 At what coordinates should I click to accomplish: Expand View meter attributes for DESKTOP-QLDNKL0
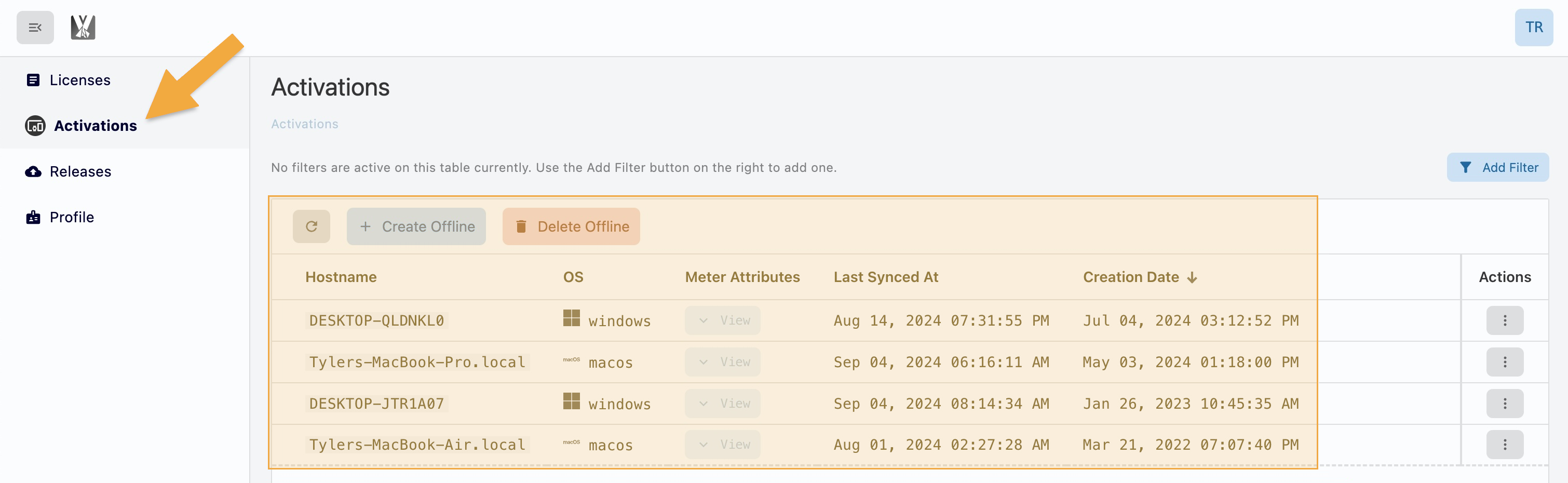723,320
